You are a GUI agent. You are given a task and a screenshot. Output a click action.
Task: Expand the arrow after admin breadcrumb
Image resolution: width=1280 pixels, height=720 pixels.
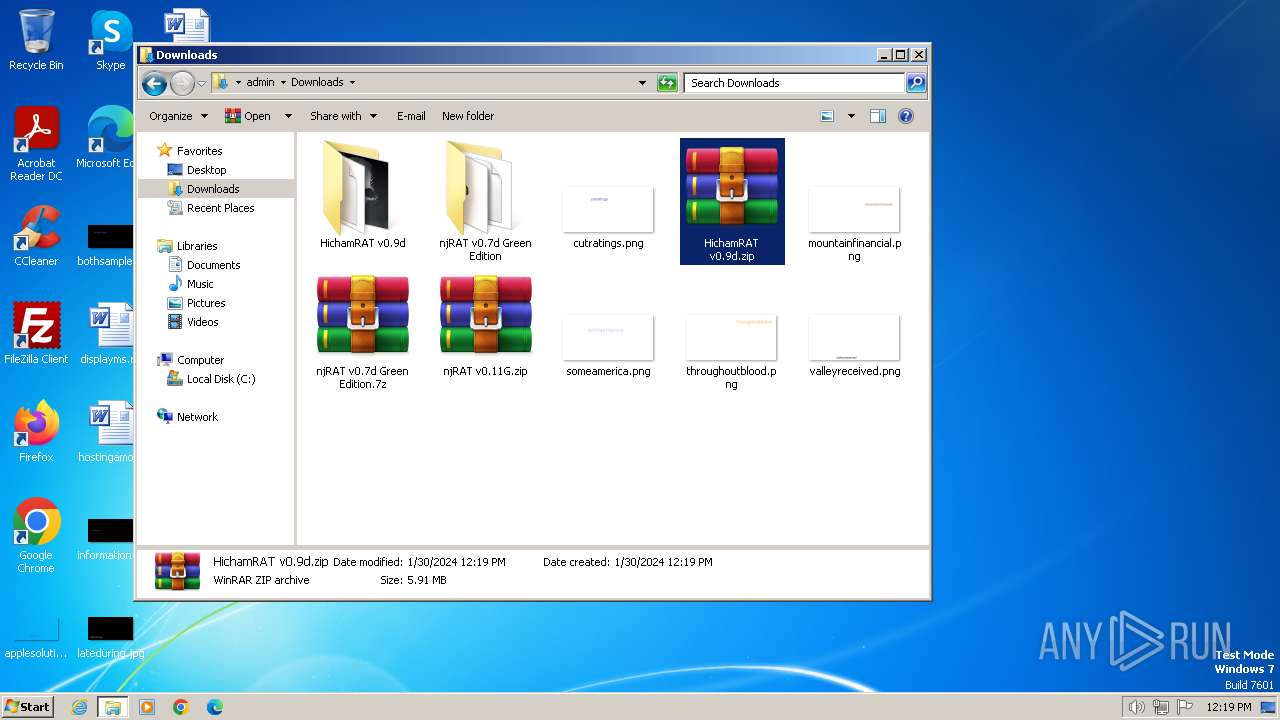[x=283, y=83]
